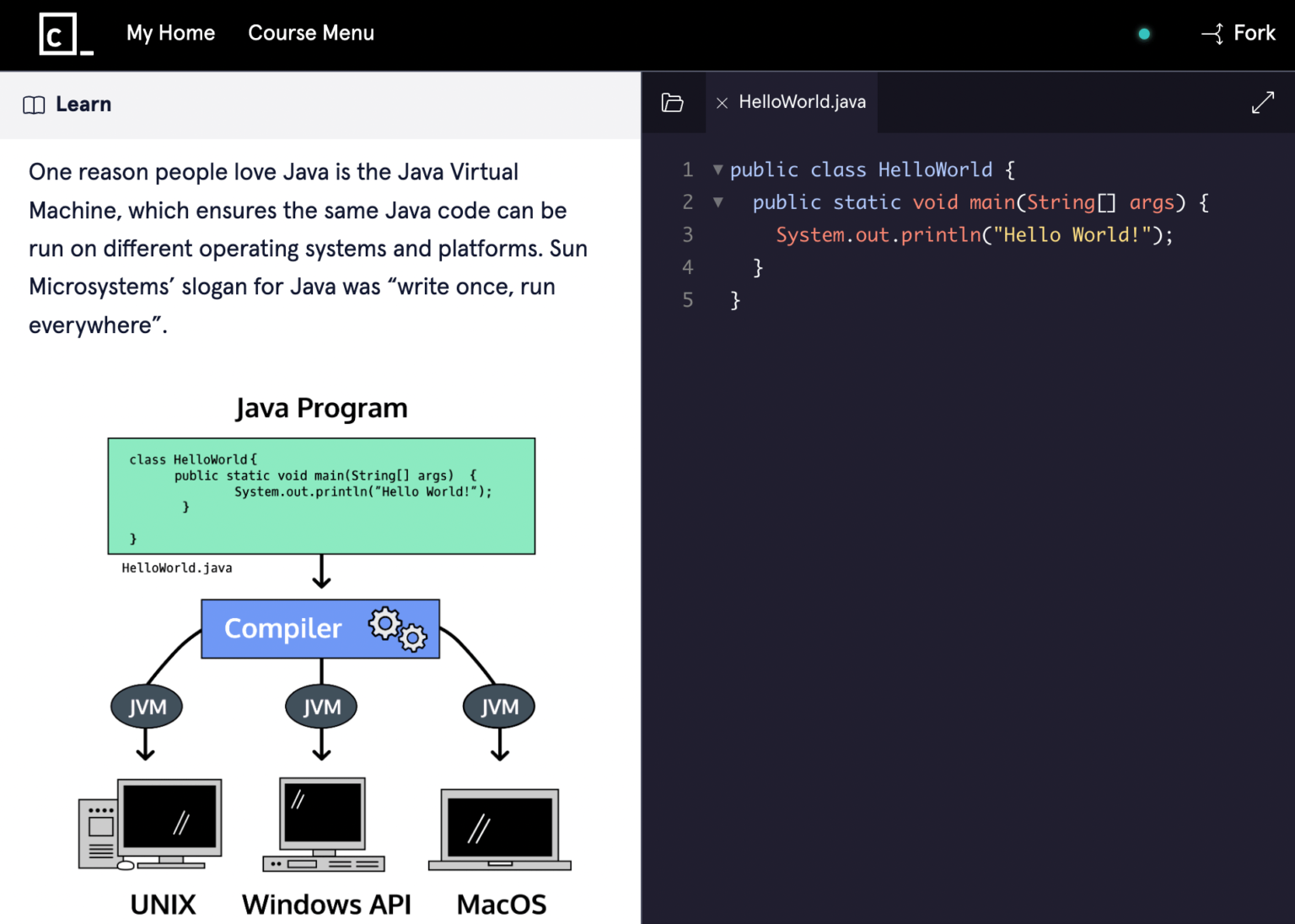Click the Fork branch icon
Viewport: 1295px width, 924px height.
tap(1212, 34)
